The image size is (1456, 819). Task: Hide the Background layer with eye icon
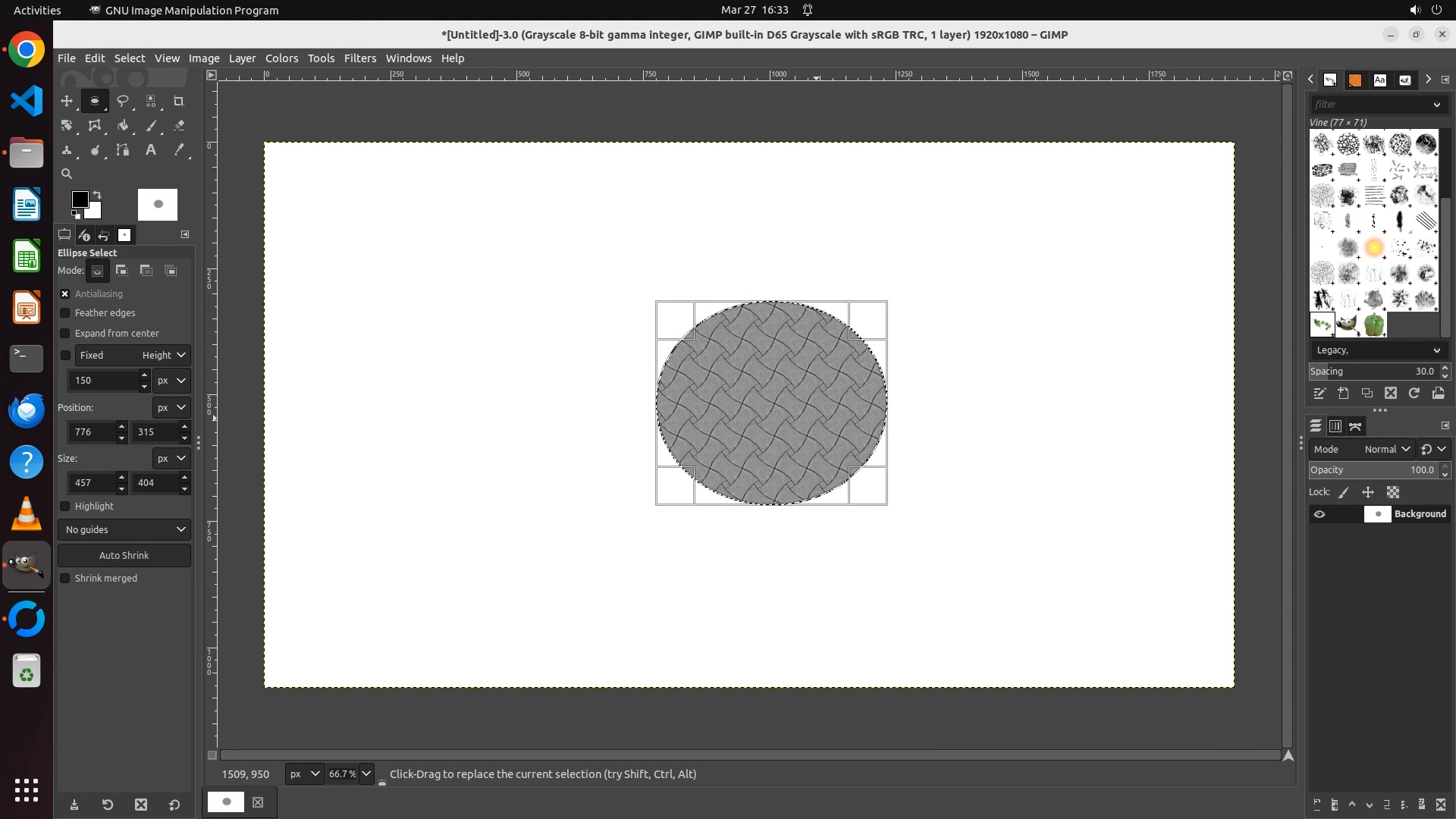[1319, 514]
